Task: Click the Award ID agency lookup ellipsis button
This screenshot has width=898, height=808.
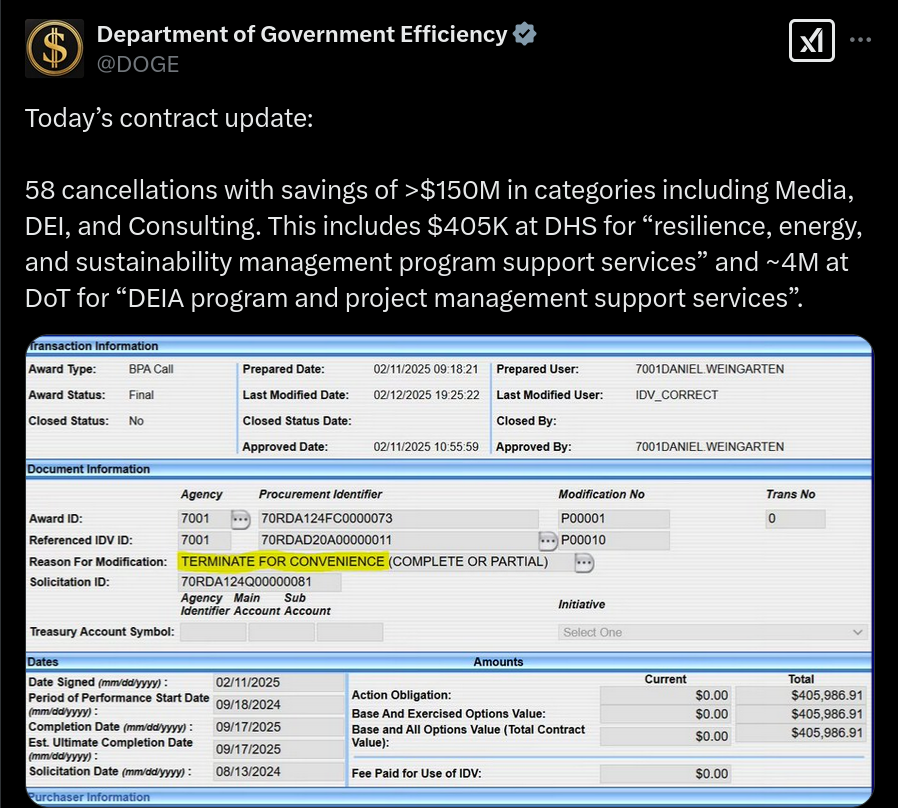Action: [x=241, y=519]
